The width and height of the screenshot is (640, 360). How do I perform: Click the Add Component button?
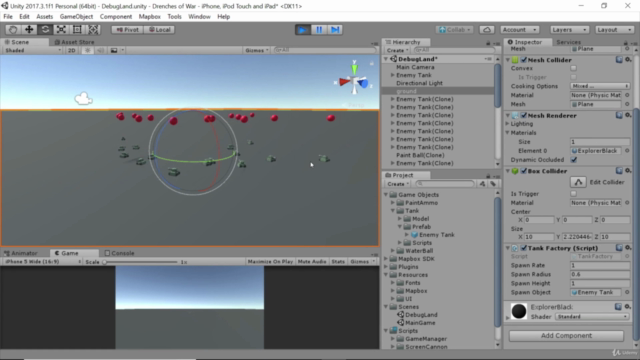pyautogui.click(x=566, y=336)
